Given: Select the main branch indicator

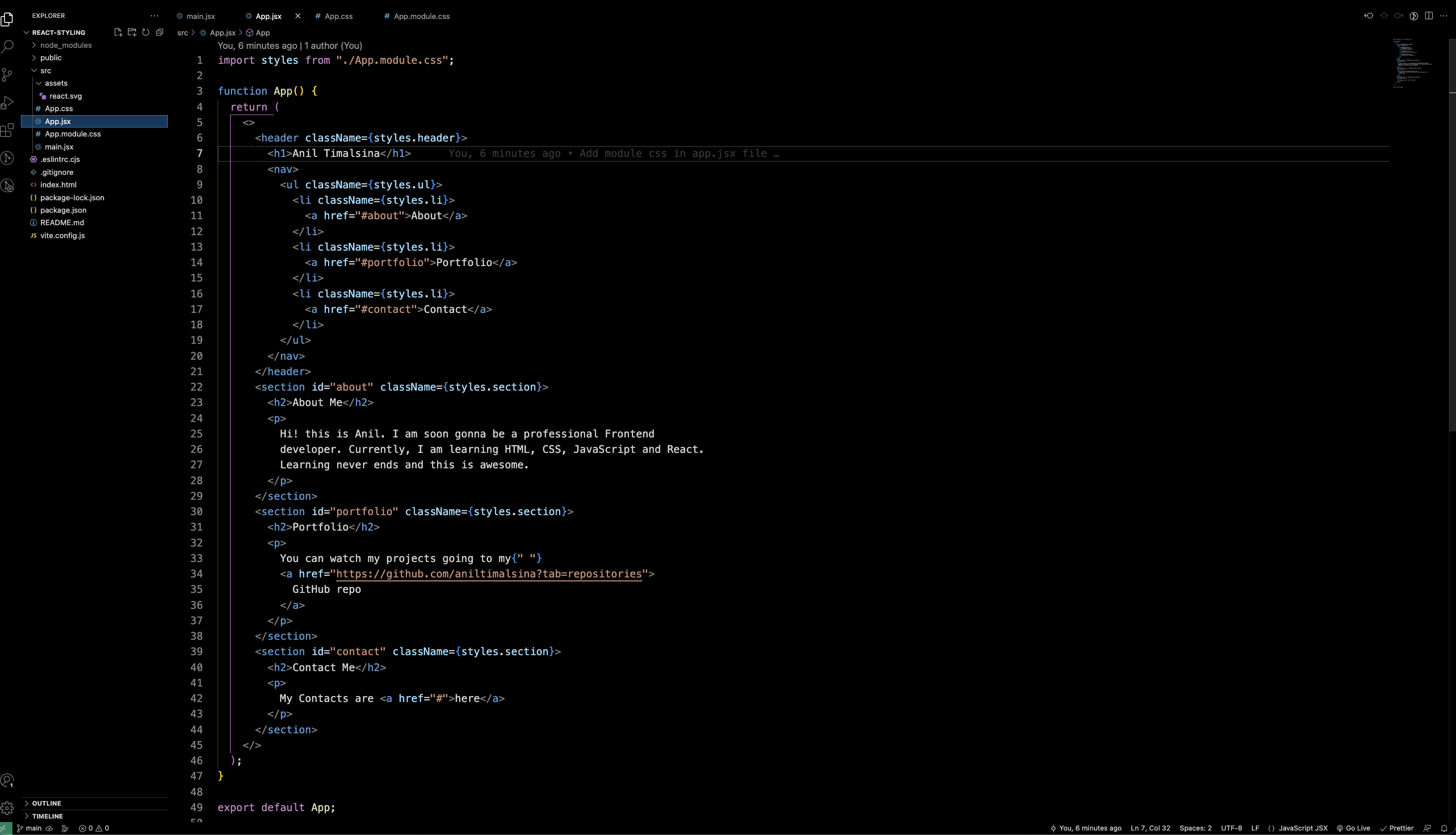Looking at the screenshot, I should coord(29,828).
